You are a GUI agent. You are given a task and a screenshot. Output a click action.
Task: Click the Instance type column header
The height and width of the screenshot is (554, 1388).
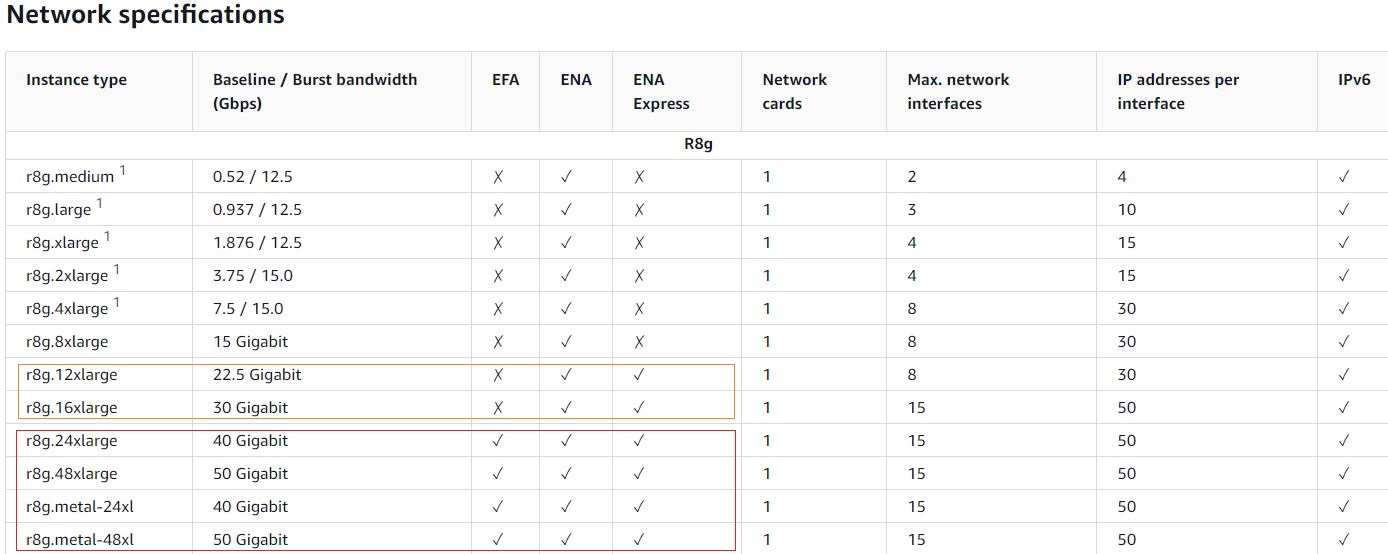[x=77, y=80]
